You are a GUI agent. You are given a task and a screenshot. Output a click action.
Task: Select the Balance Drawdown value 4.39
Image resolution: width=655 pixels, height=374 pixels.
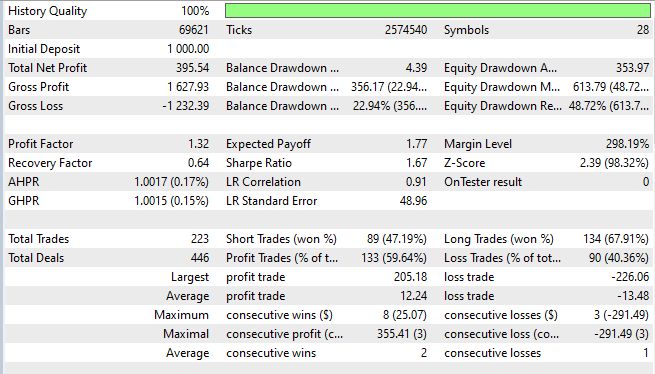point(416,68)
